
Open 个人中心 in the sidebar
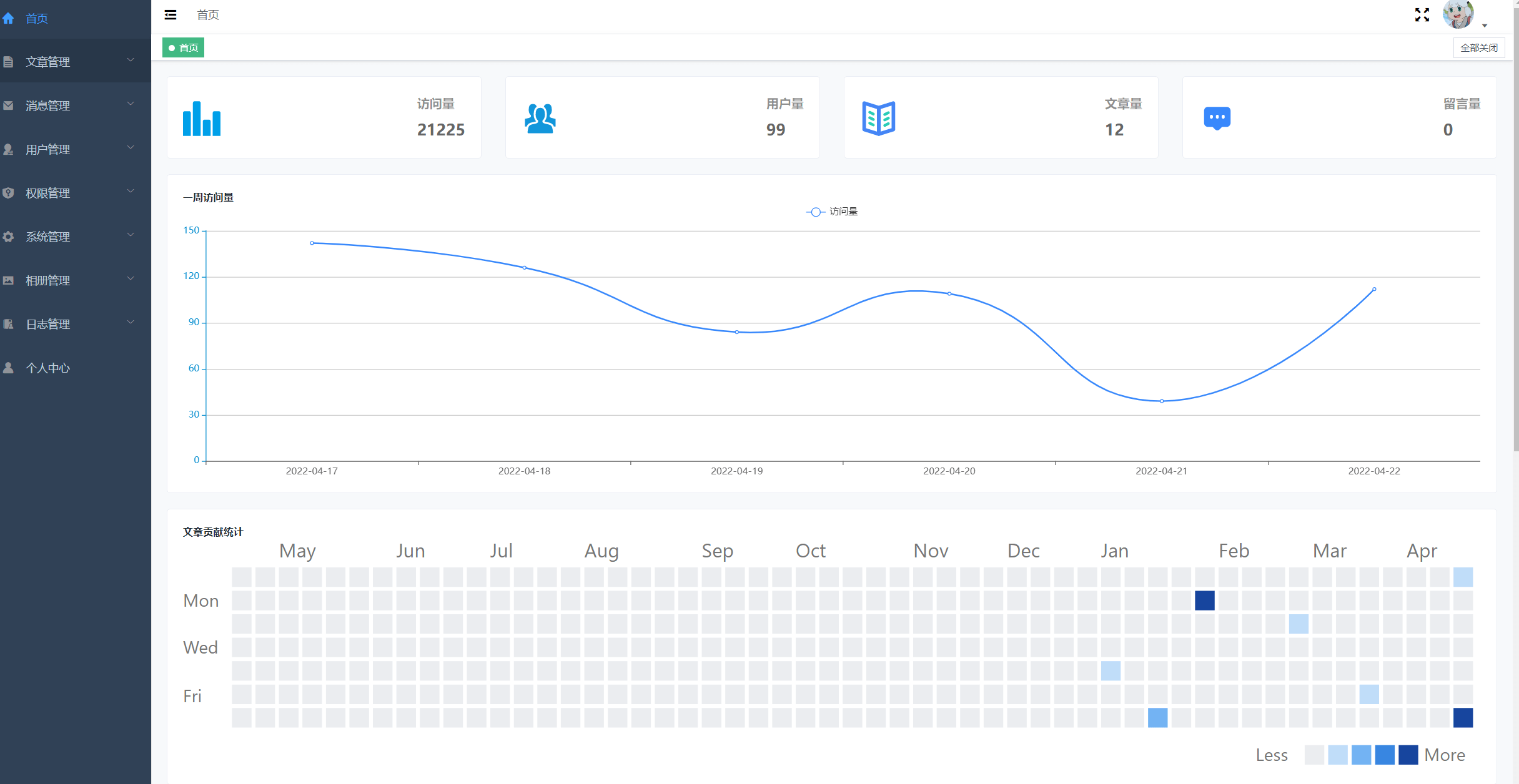point(47,368)
